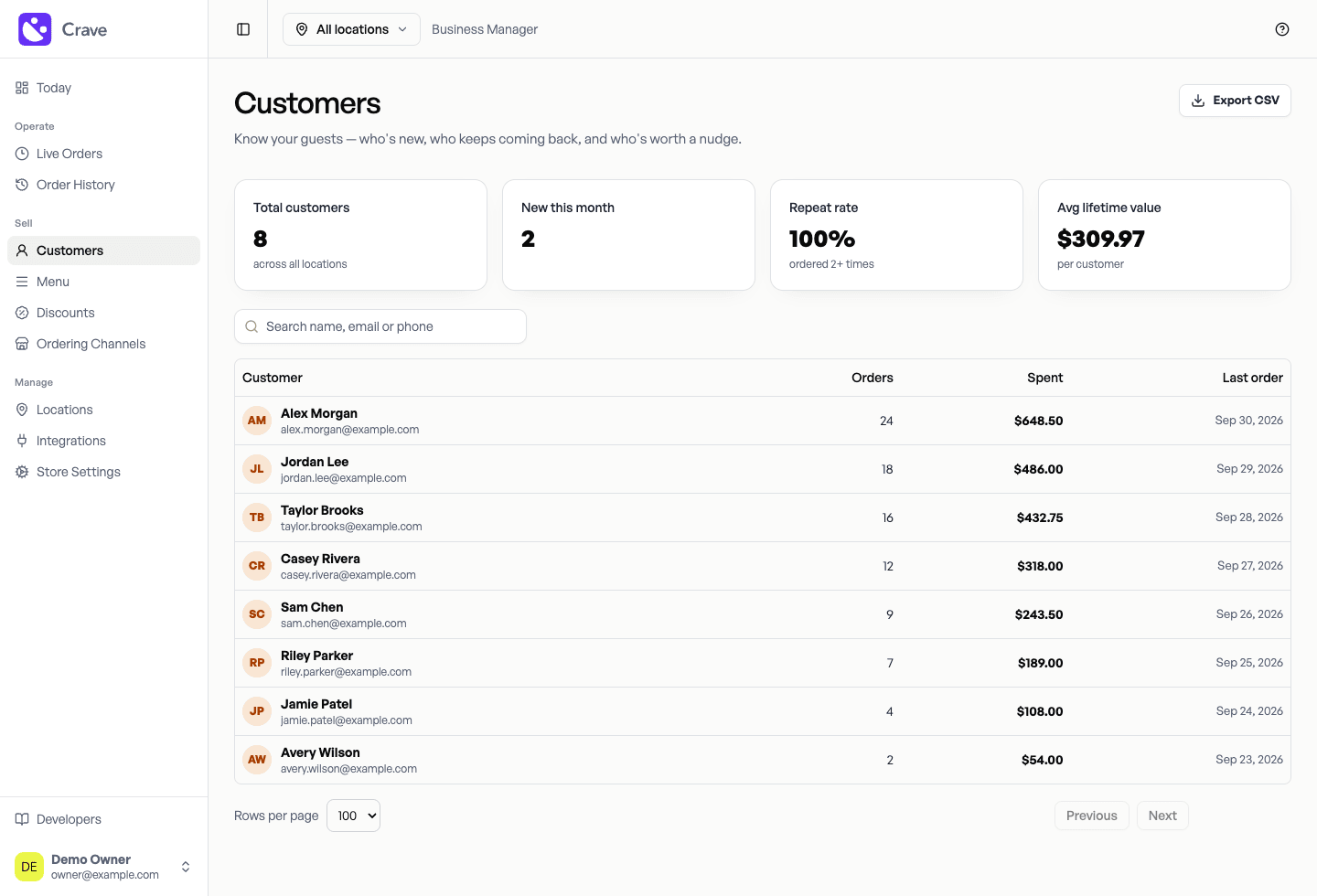Open the help question mark icon
Image resolution: width=1317 pixels, height=896 pixels.
1282,29
